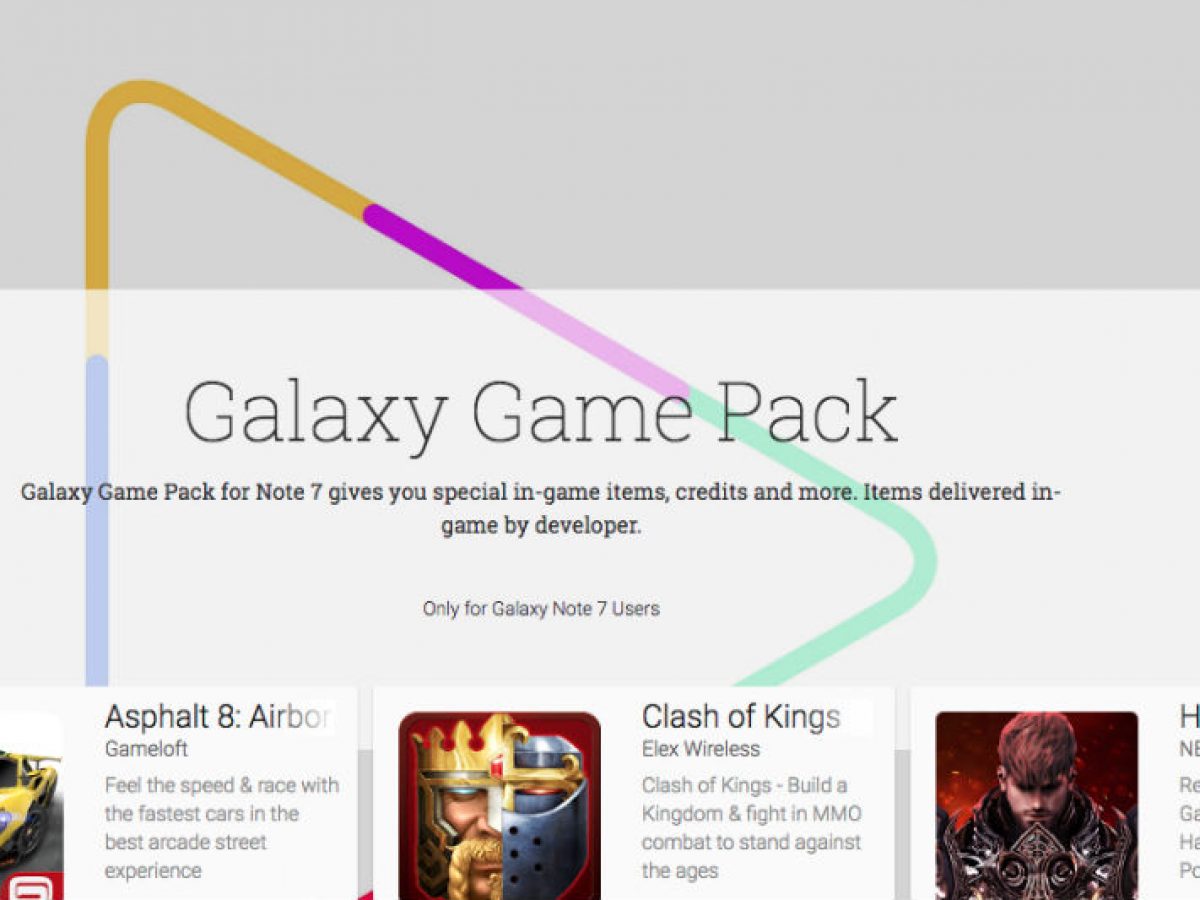Open the Asphalt 8 yellow car icon
This screenshot has height=900, width=1200.
point(31,806)
